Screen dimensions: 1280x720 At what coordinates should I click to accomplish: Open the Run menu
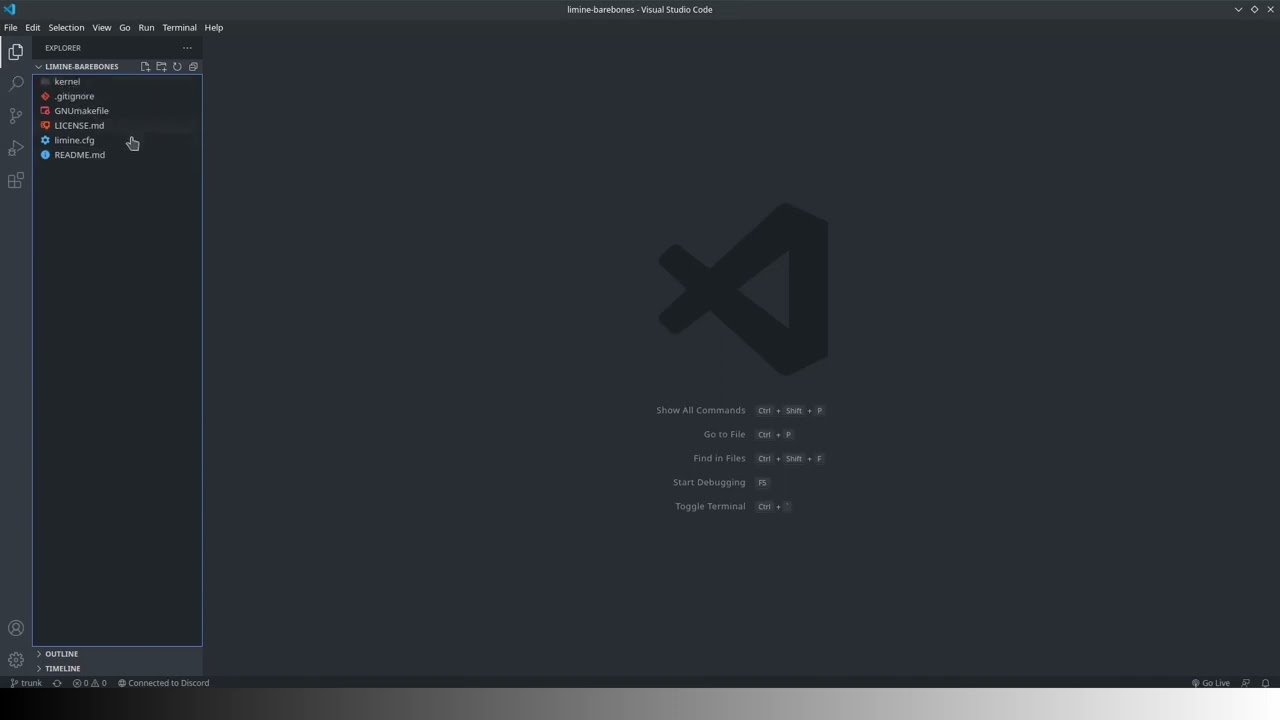pyautogui.click(x=146, y=28)
